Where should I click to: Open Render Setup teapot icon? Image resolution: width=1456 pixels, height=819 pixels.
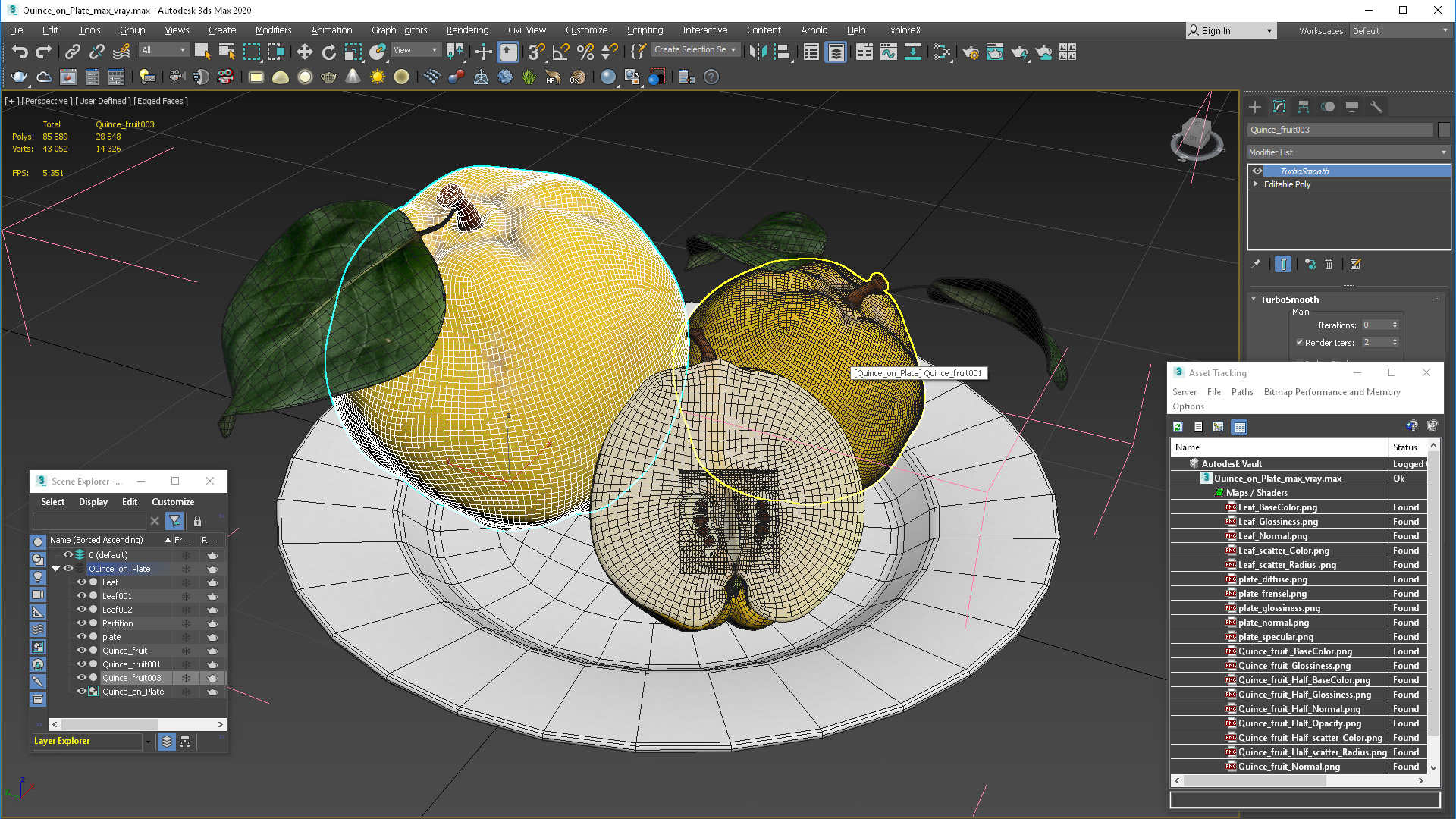tap(971, 52)
